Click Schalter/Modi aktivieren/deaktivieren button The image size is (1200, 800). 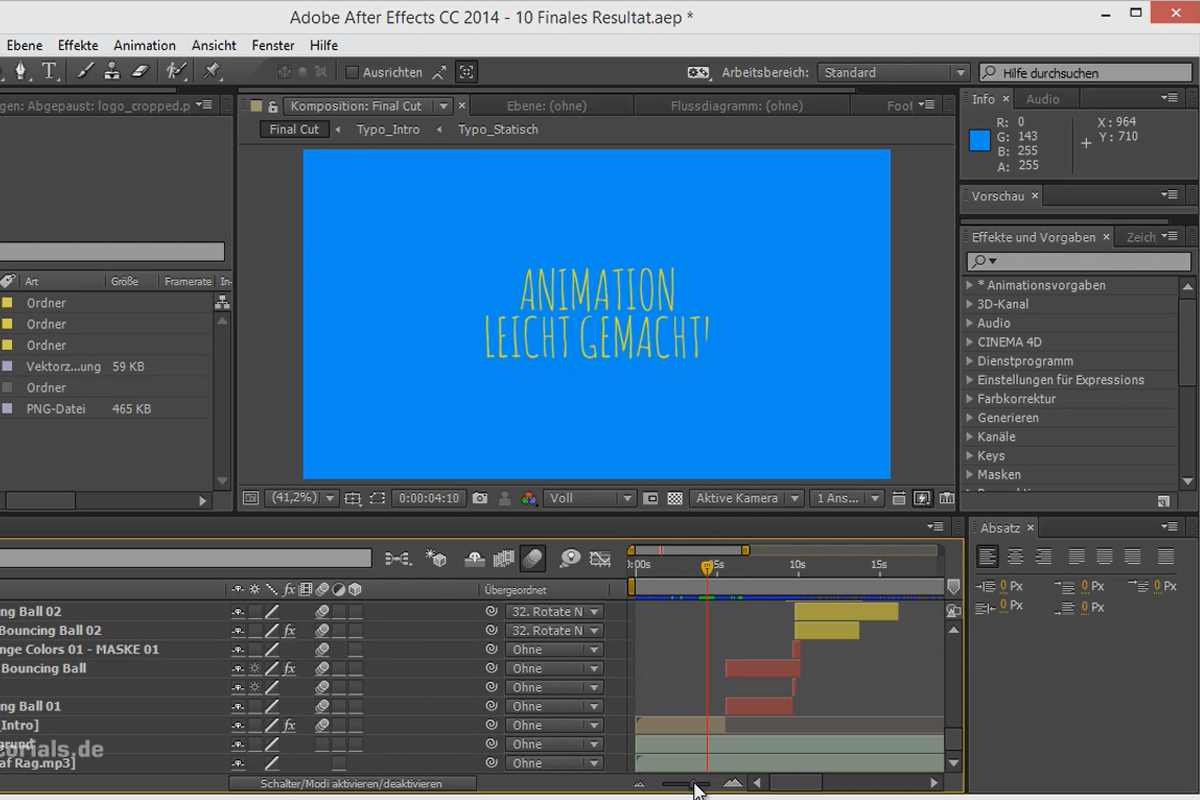click(351, 784)
